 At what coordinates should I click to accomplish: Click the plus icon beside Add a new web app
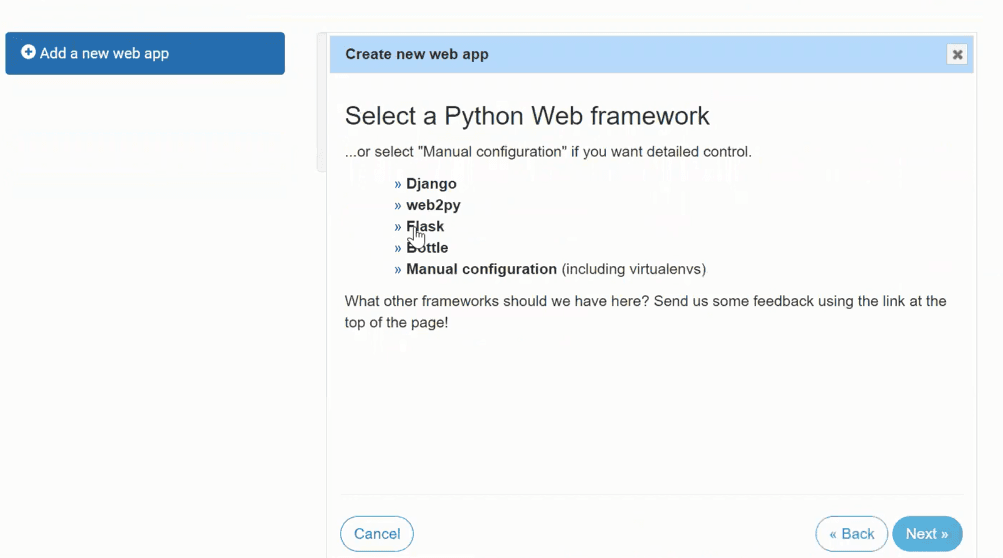click(28, 52)
